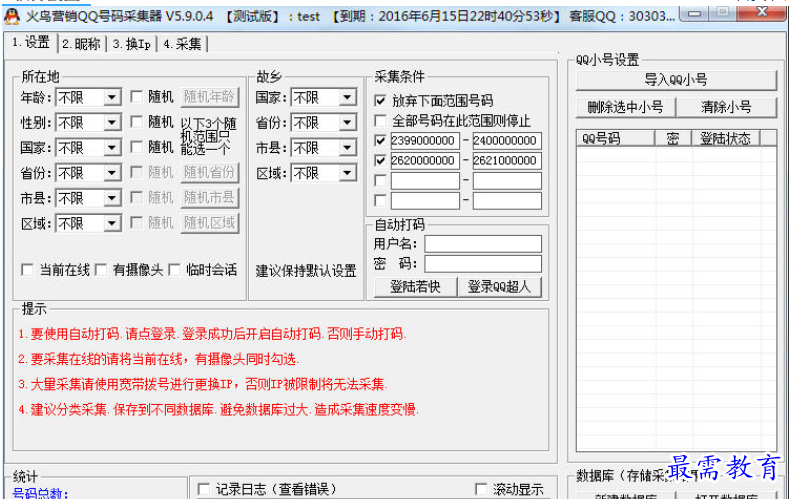Close the 火鸟营销 window
789x499 pixels.
pyautogui.click(x=762, y=13)
